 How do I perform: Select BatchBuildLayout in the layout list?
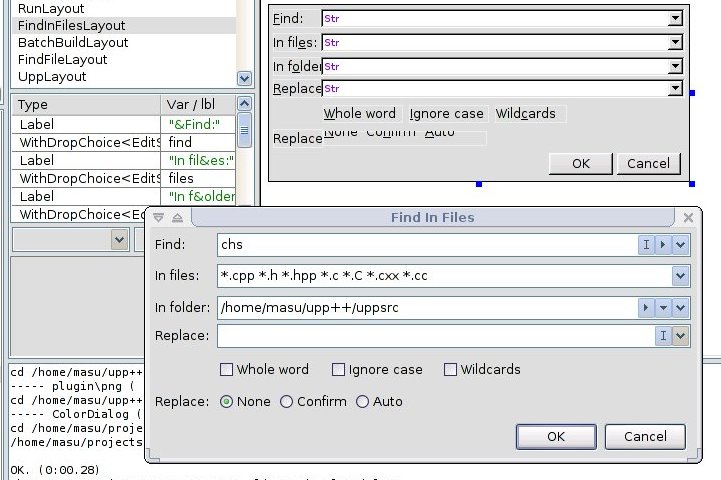(x=73, y=43)
